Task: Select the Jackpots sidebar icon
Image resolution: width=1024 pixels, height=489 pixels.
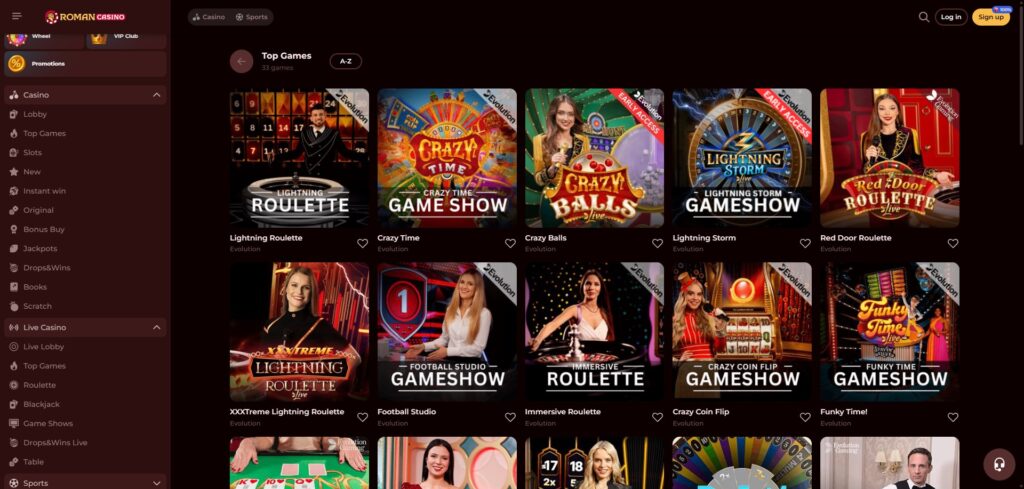Action: tap(14, 249)
